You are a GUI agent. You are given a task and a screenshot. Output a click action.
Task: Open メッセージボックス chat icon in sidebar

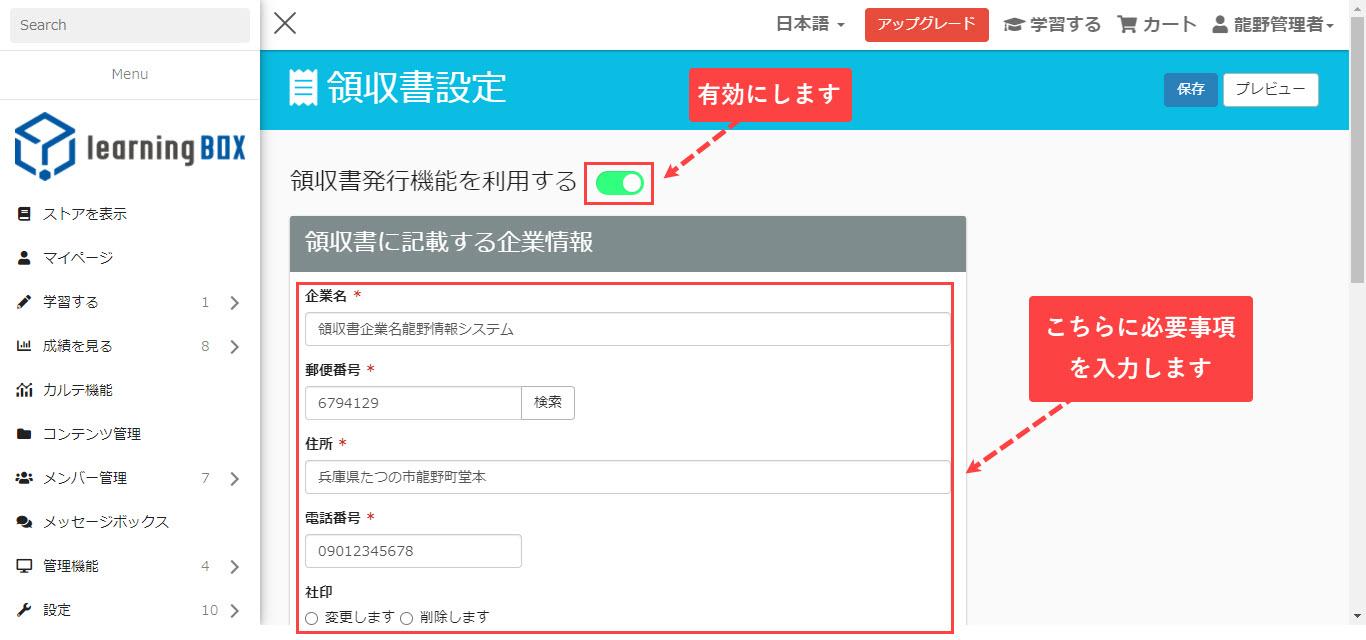24,522
